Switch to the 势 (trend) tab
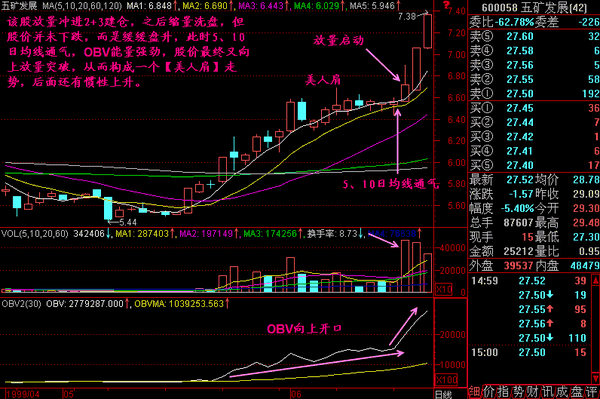The image size is (600, 399). [x=517, y=392]
